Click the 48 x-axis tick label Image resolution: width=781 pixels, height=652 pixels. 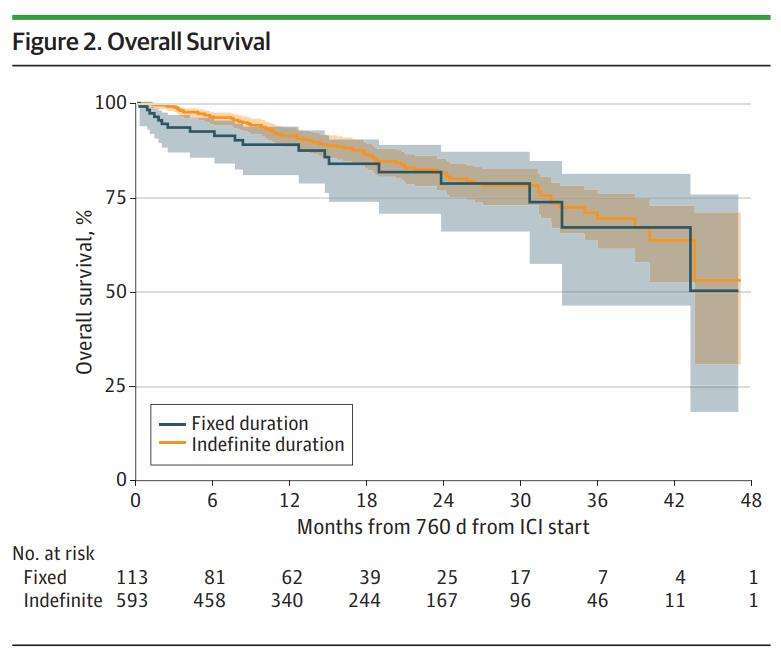coord(750,500)
